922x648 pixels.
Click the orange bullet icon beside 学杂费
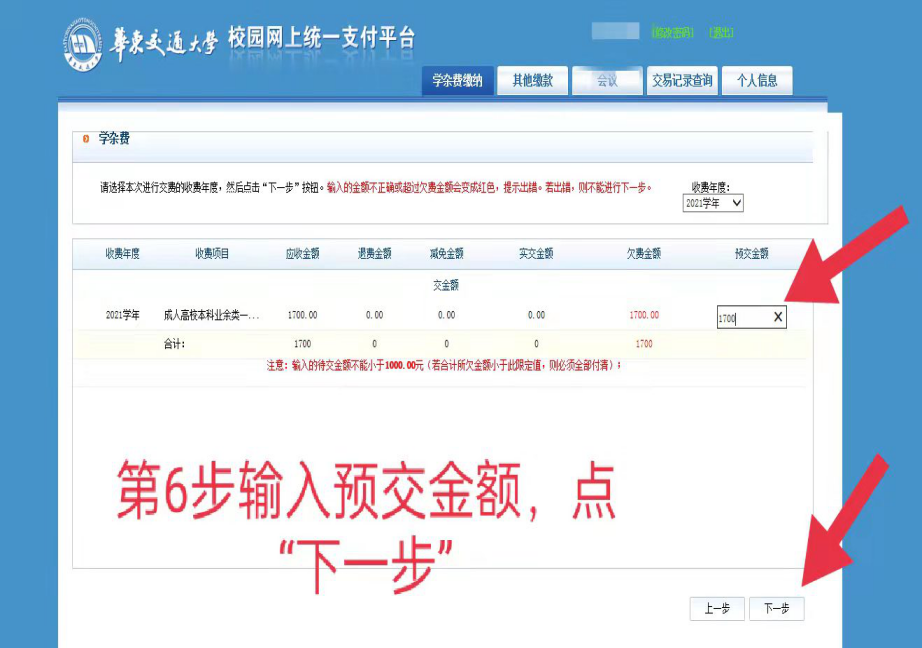86,139
